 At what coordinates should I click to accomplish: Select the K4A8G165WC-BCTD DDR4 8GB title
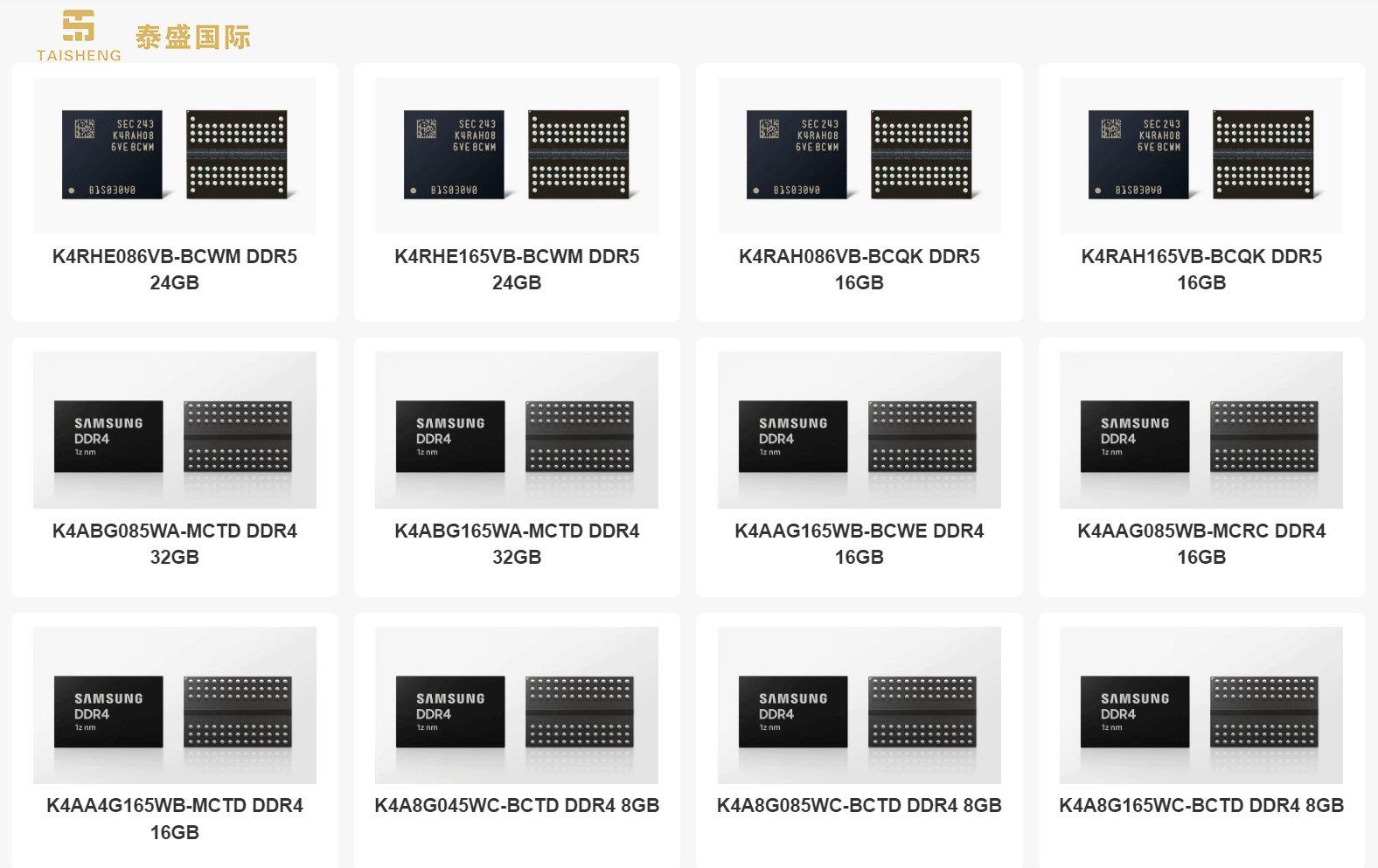tap(1201, 806)
